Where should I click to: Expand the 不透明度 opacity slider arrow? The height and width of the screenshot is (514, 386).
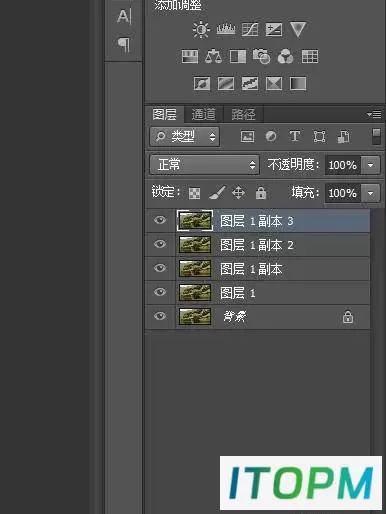click(371, 165)
